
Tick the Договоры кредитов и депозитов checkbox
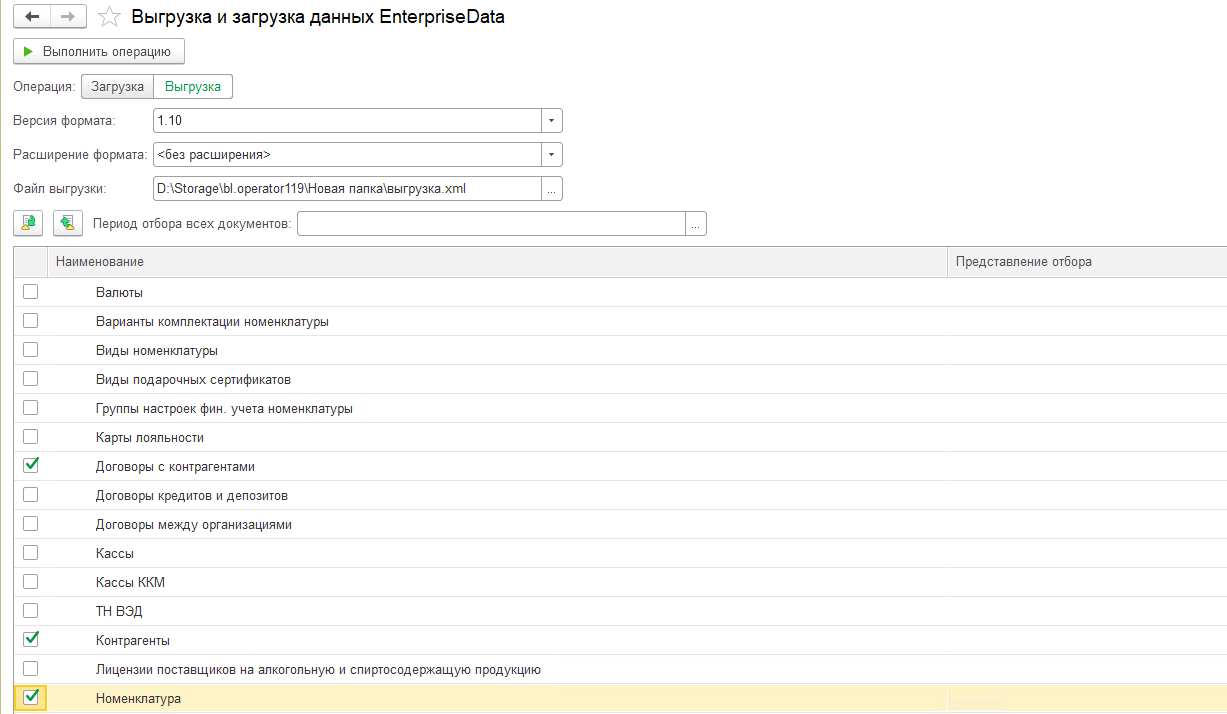(30, 494)
